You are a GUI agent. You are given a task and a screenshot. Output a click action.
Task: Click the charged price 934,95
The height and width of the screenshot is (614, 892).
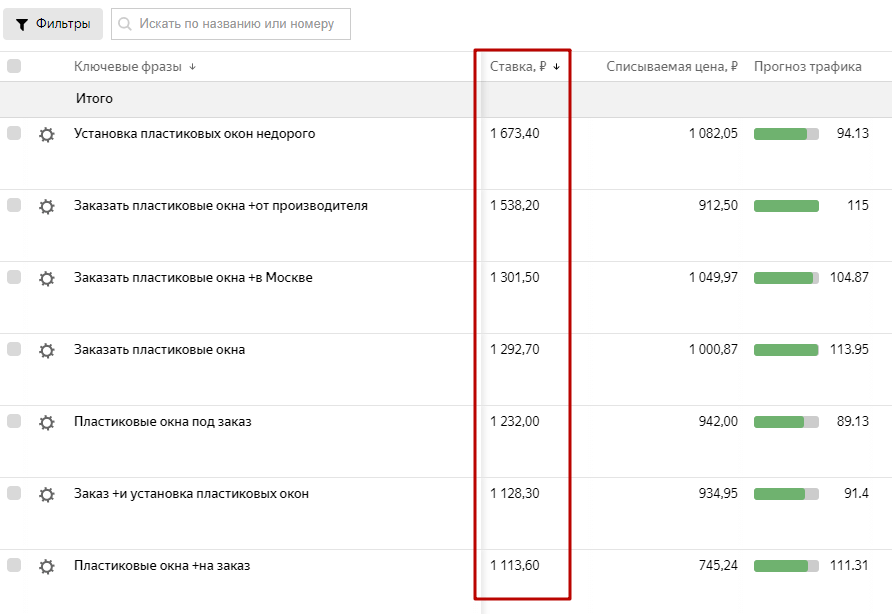pyautogui.click(x=718, y=493)
